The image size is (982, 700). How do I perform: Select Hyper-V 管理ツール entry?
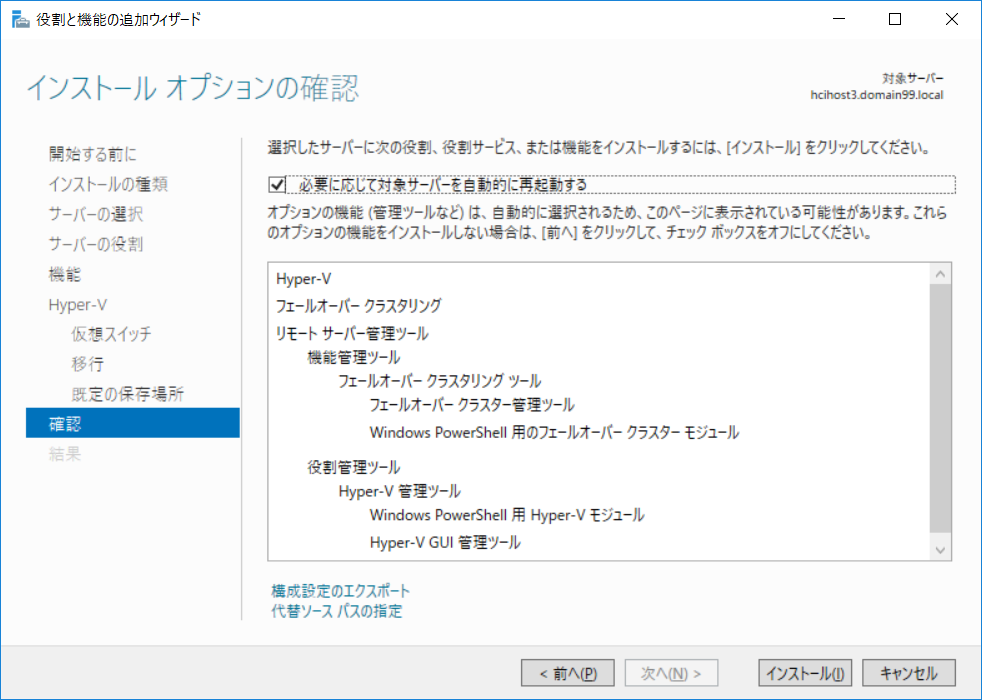[400, 491]
